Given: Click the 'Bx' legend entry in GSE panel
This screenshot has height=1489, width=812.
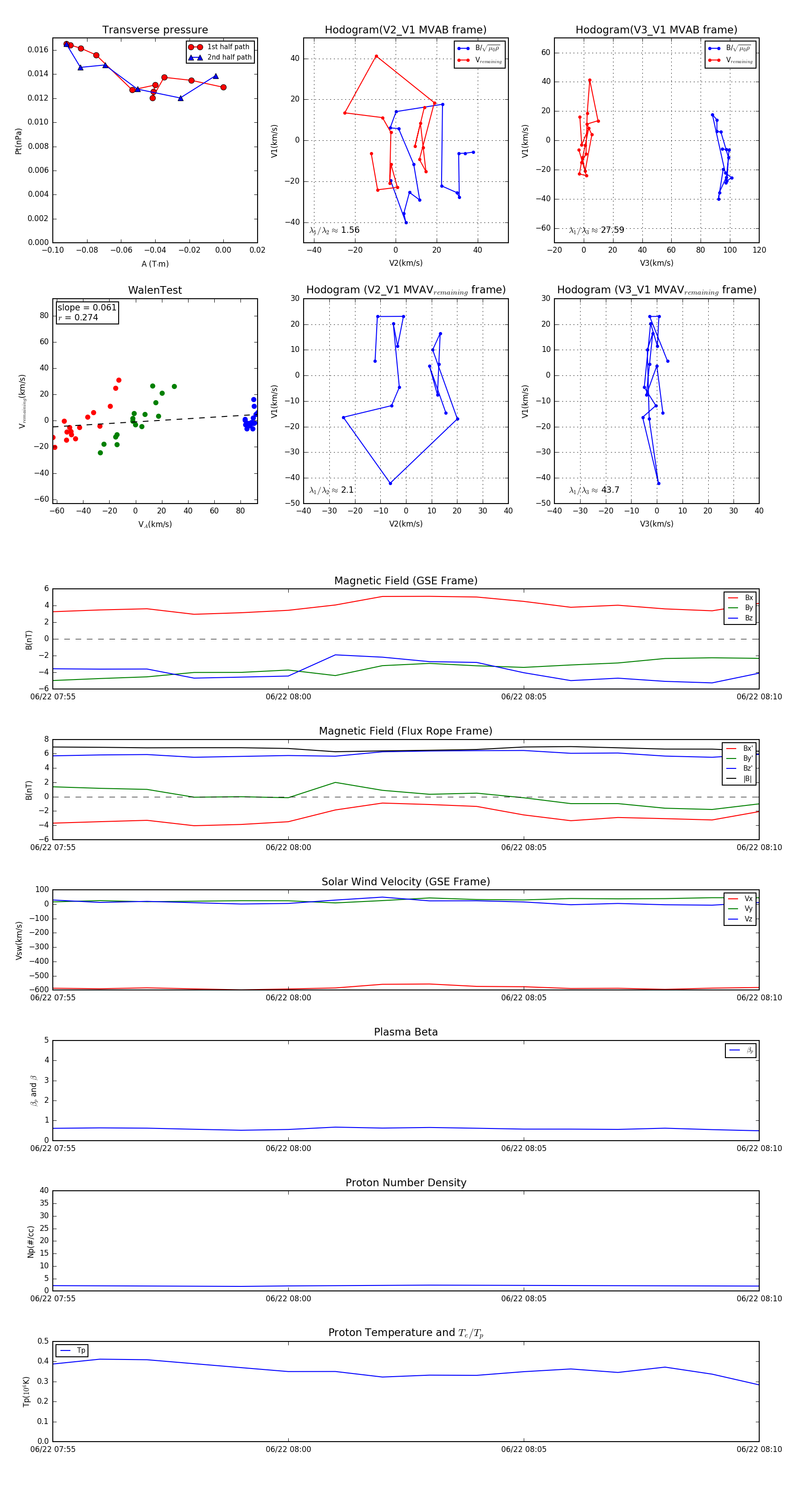Looking at the screenshot, I should pos(740,598).
